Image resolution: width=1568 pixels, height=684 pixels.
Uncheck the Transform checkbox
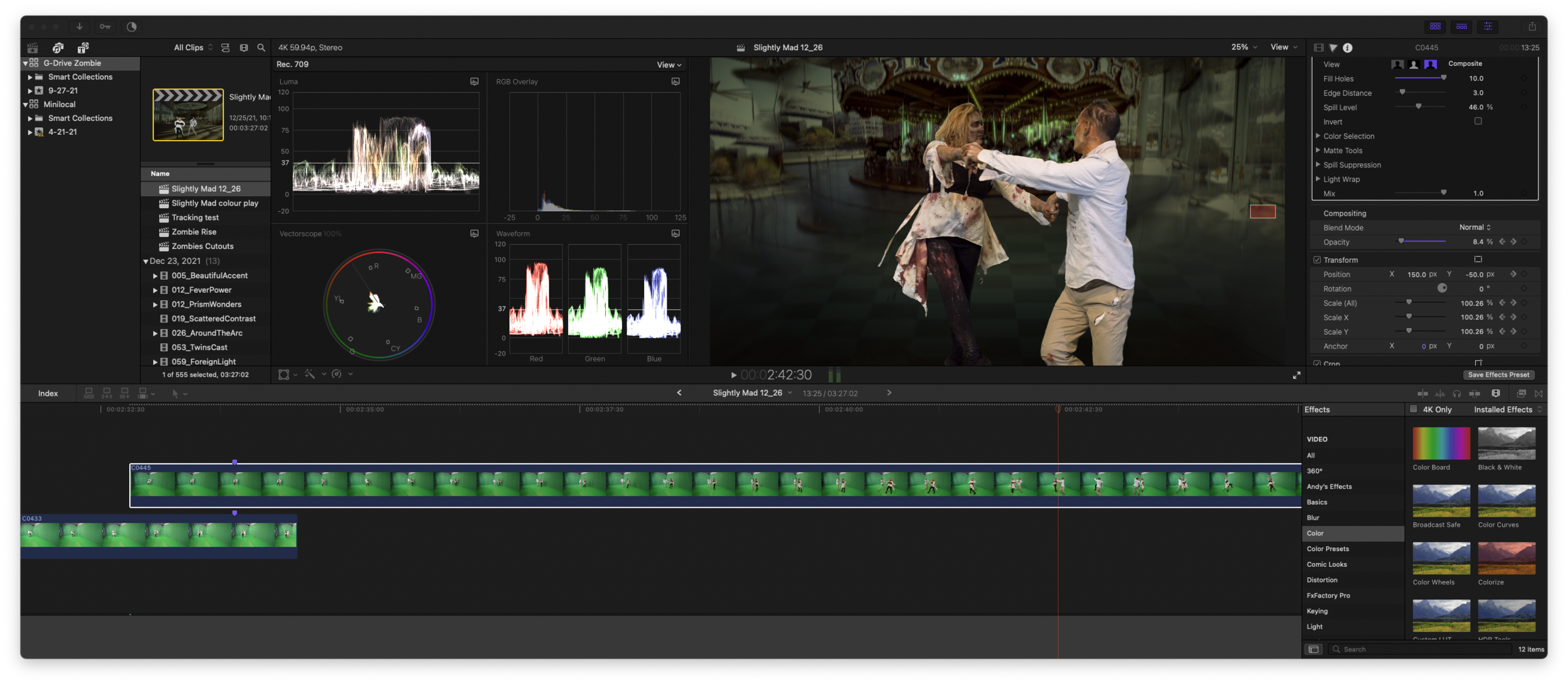[1317, 260]
